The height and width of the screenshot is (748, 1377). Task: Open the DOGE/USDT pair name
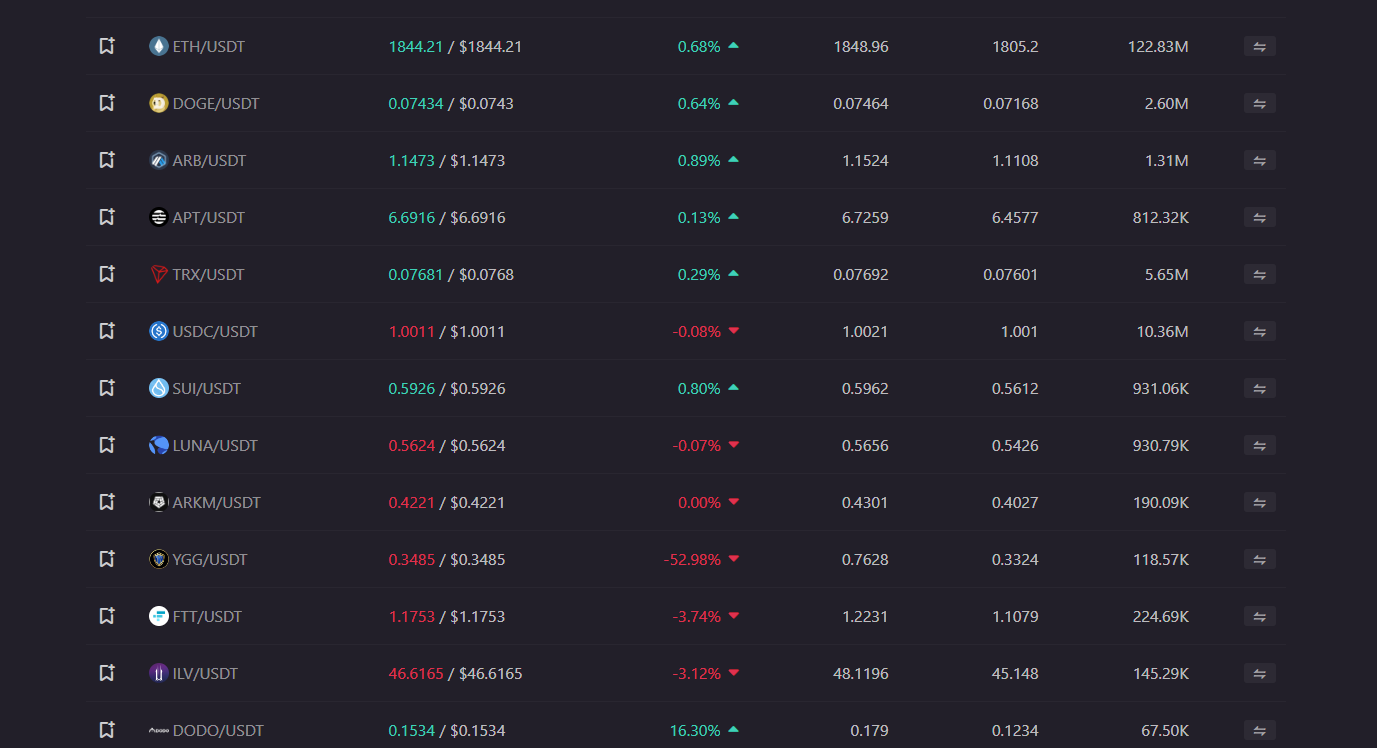pyautogui.click(x=216, y=103)
